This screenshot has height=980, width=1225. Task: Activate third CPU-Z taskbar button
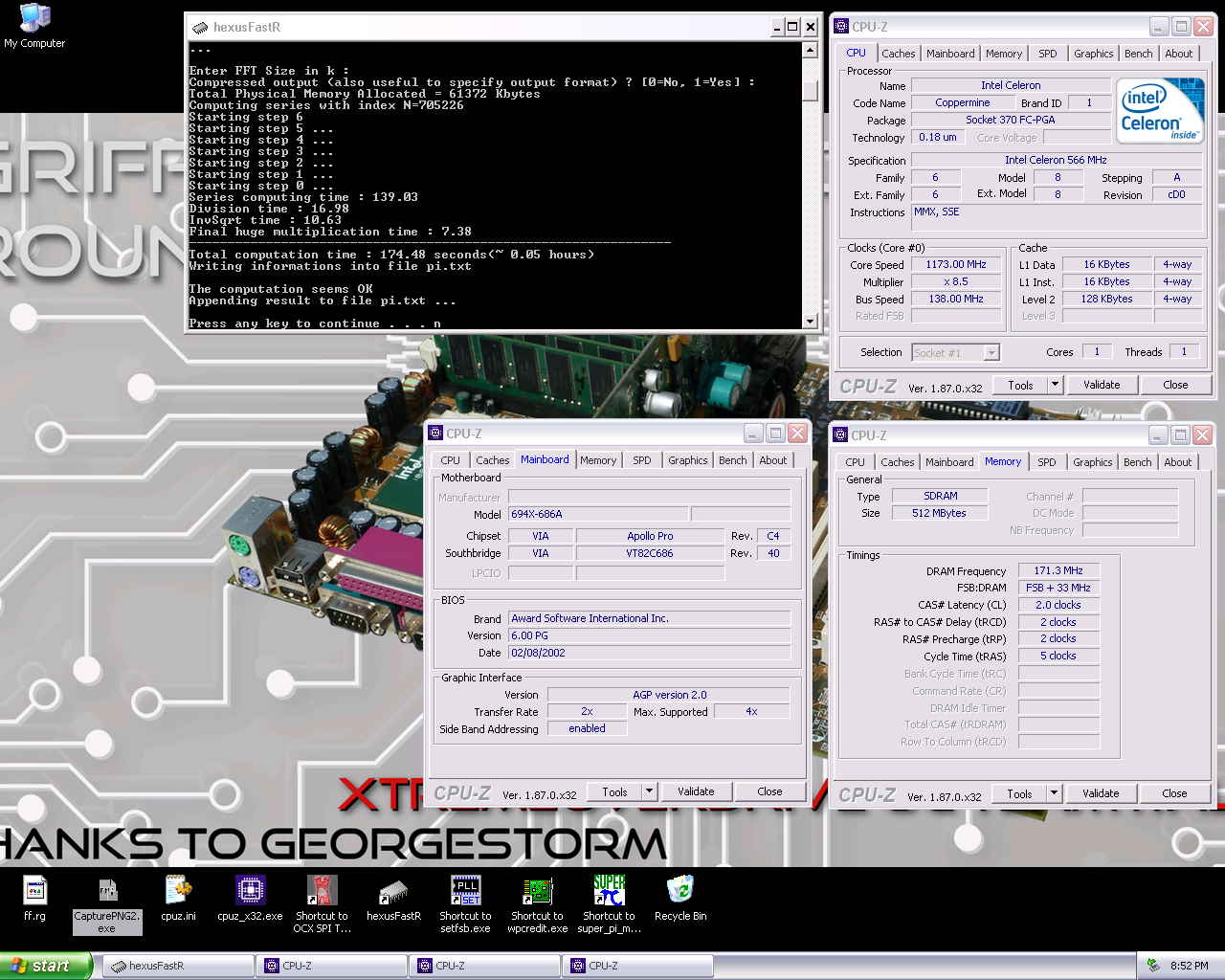[637, 966]
